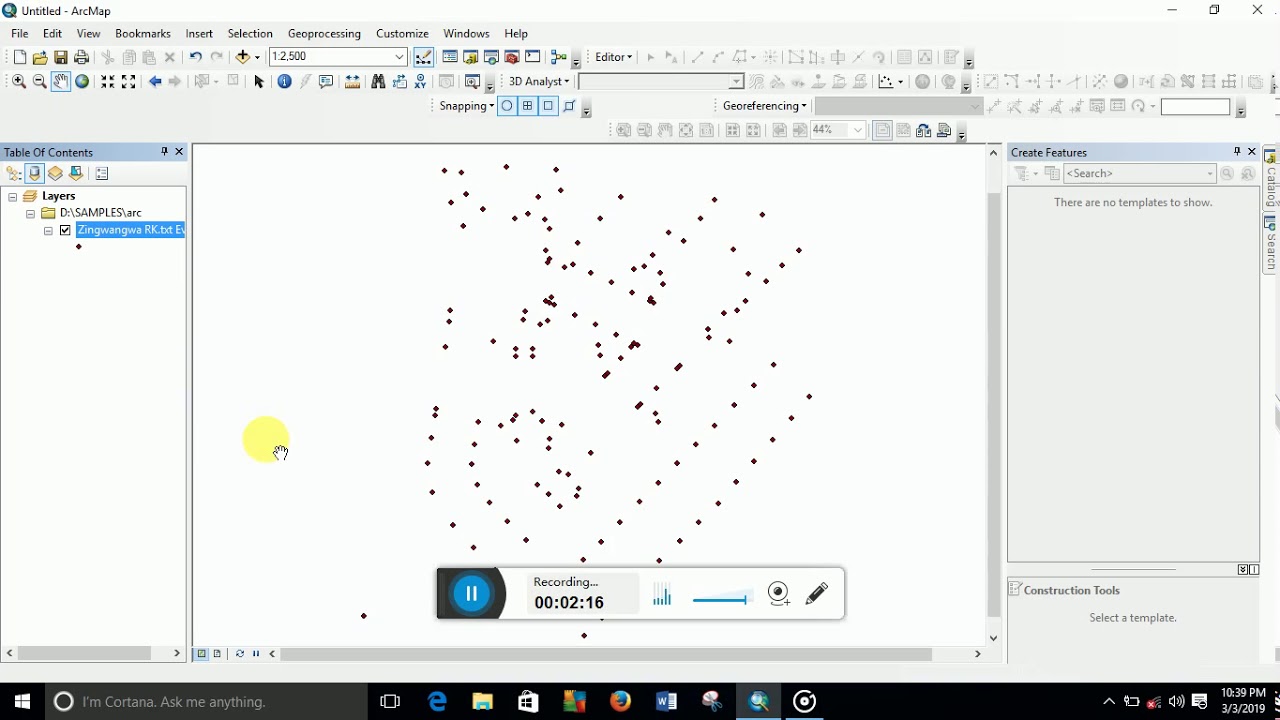The image size is (1280, 720).
Task: Open the 3D Analyst dropdown
Action: pos(539,82)
